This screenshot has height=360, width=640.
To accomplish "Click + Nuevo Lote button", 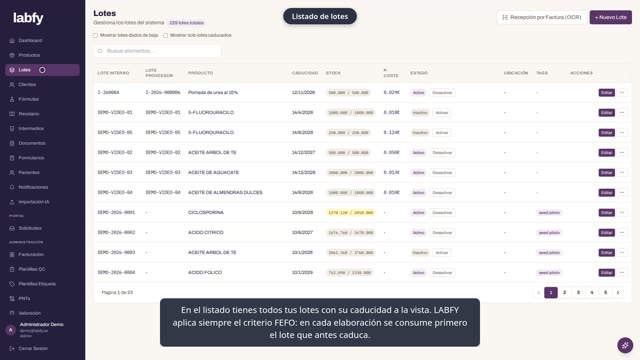I will tap(611, 17).
